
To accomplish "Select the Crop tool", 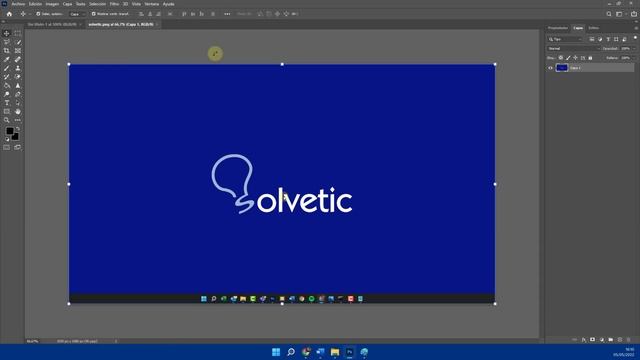I will pos(7,51).
